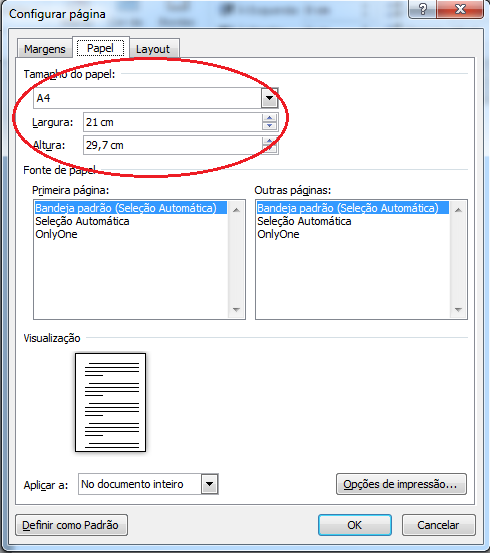Confirm with the OK button
490x553 pixels.
(x=355, y=525)
